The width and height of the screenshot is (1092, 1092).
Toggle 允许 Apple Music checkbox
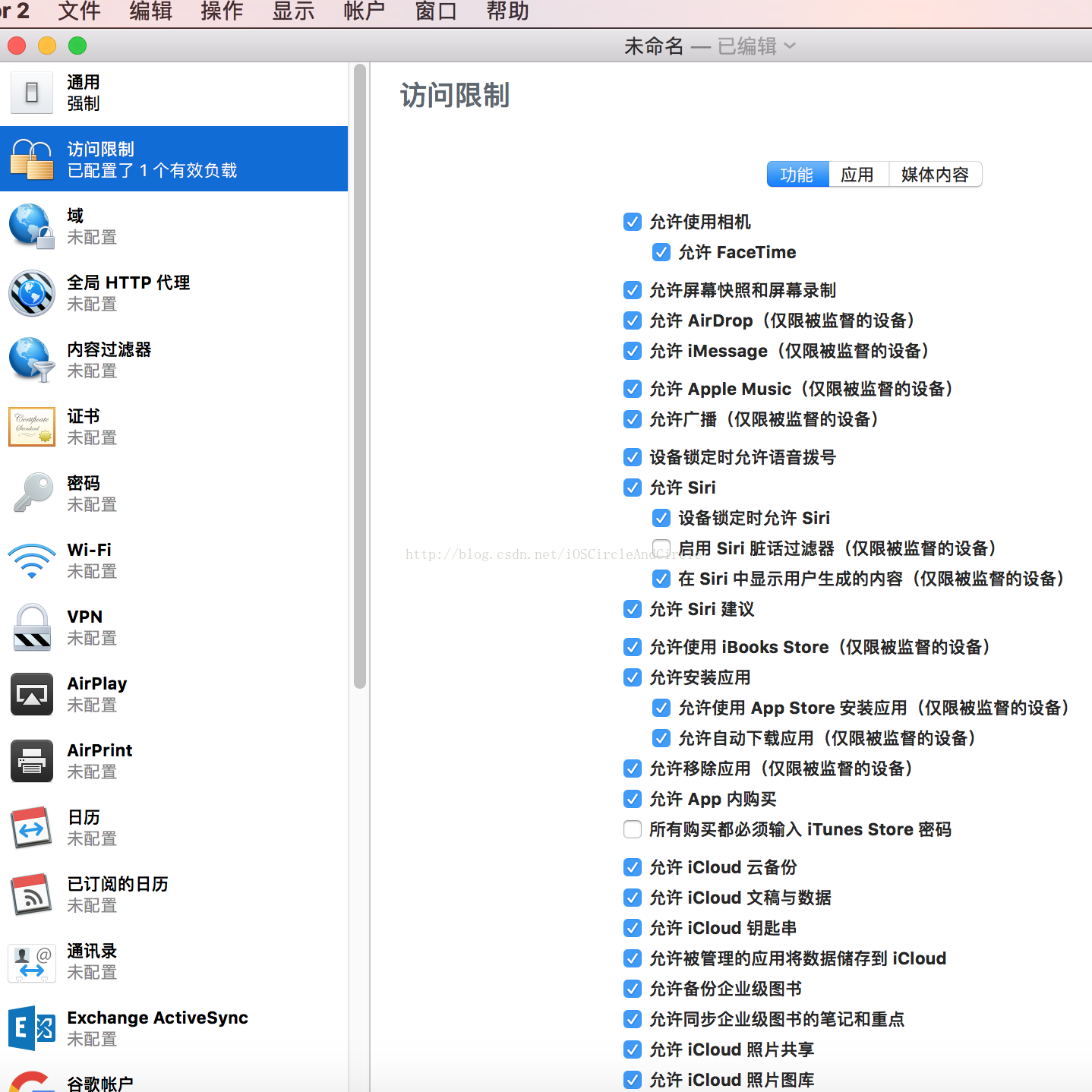click(633, 389)
